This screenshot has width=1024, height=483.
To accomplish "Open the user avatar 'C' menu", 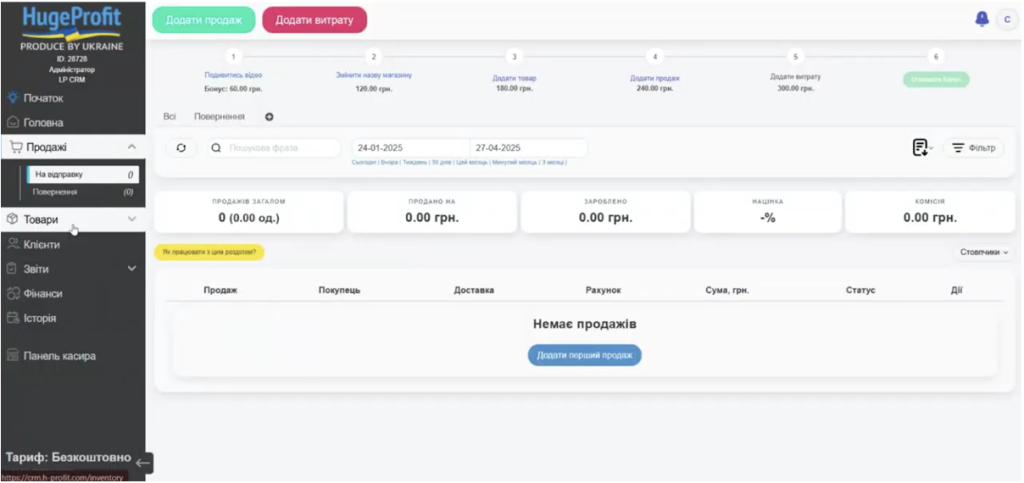I will pos(1007,20).
